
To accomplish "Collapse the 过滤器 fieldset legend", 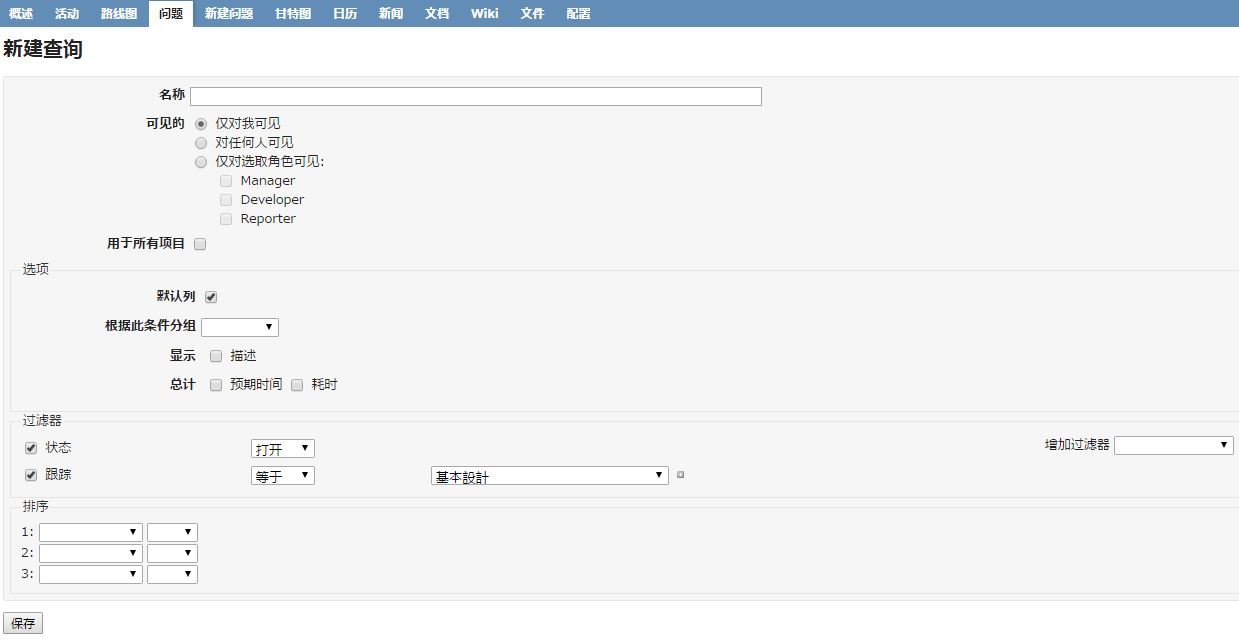I will [42, 420].
